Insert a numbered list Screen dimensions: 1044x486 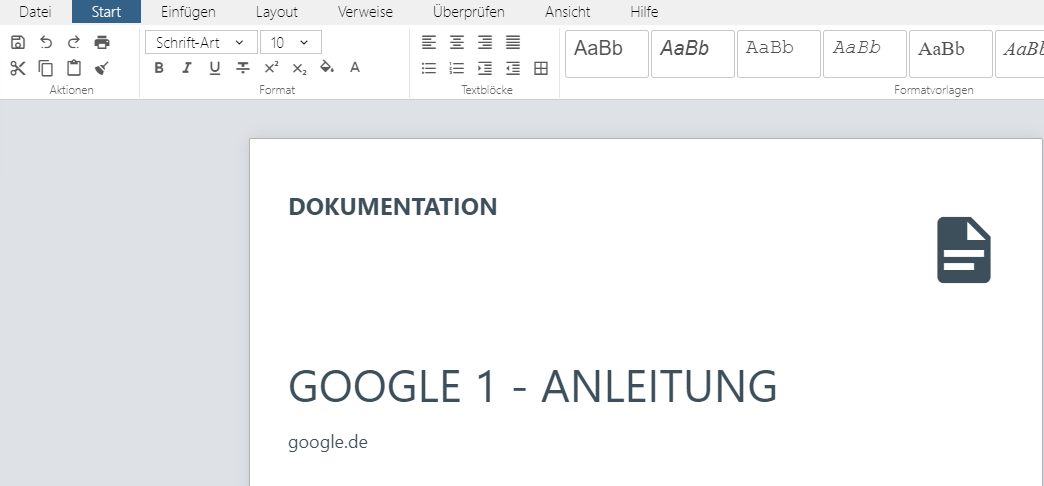tap(457, 68)
